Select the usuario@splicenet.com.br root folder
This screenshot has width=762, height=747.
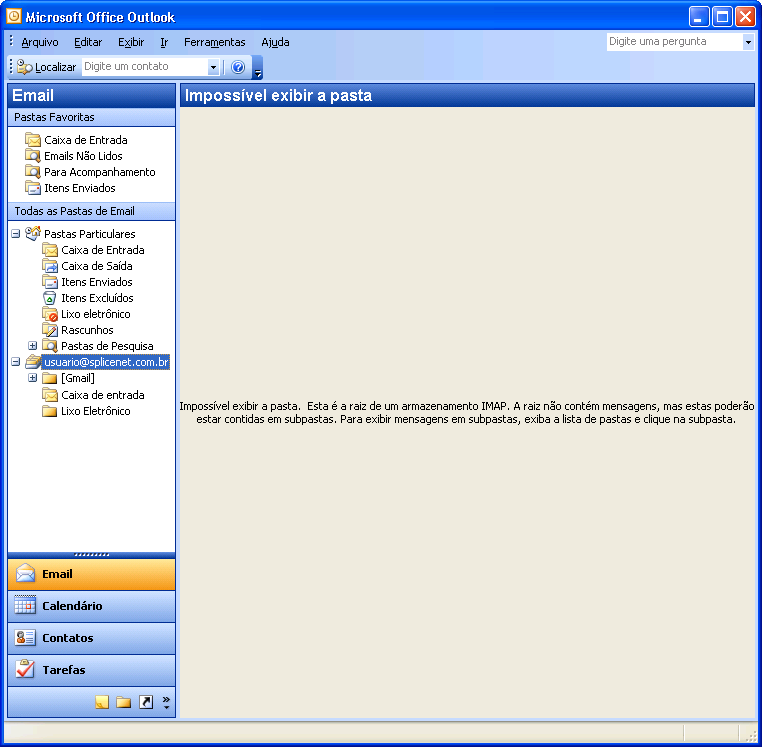pyautogui.click(x=106, y=362)
